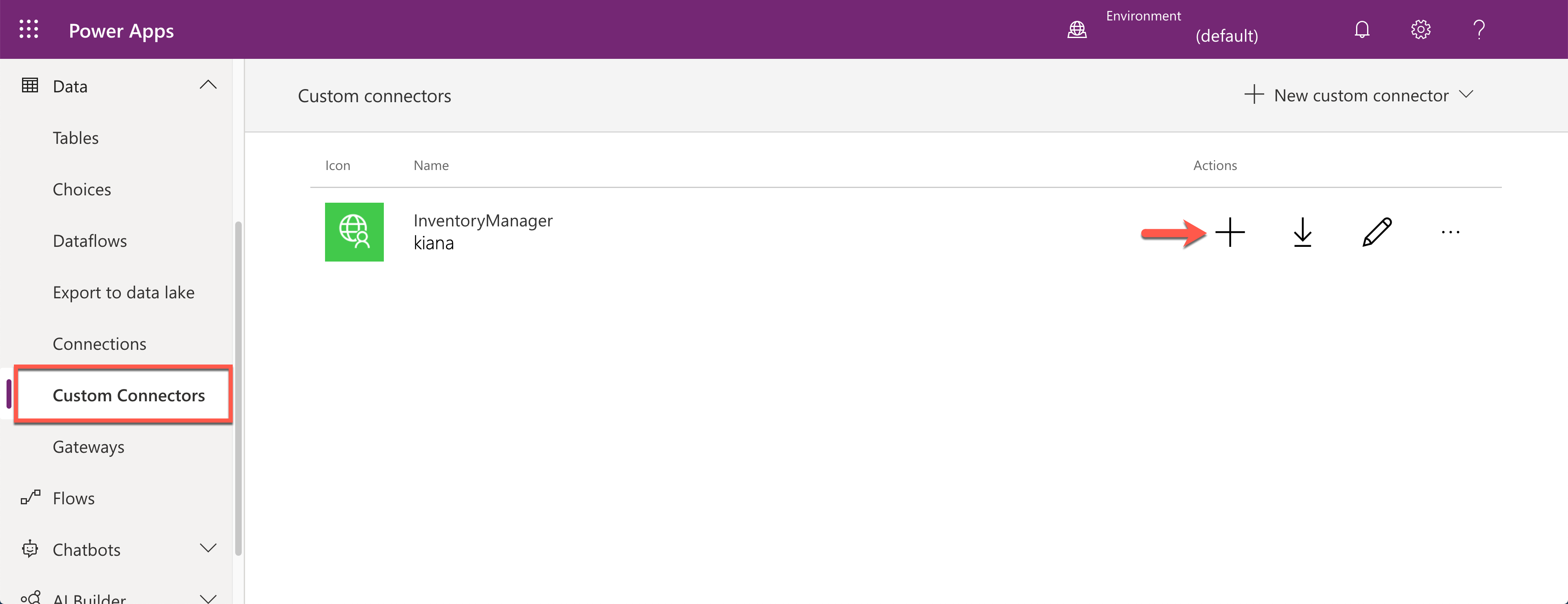This screenshot has height=604, width=1568.
Task: Open the app launcher waffle menu
Action: [x=29, y=29]
